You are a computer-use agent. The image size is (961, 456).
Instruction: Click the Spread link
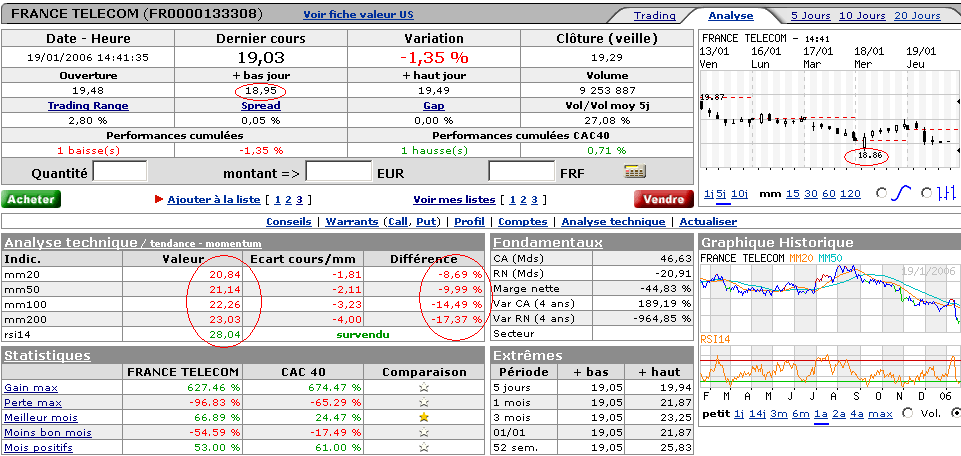pos(261,105)
